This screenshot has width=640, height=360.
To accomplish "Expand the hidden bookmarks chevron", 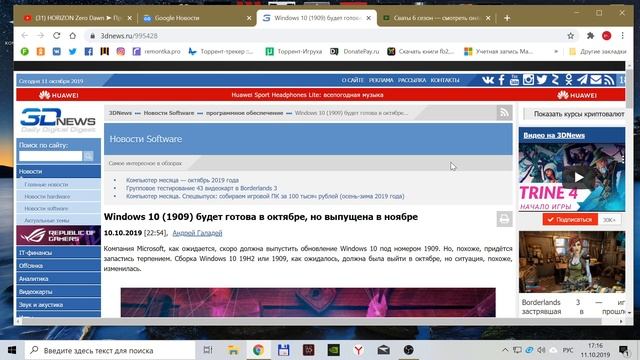I will (x=556, y=51).
